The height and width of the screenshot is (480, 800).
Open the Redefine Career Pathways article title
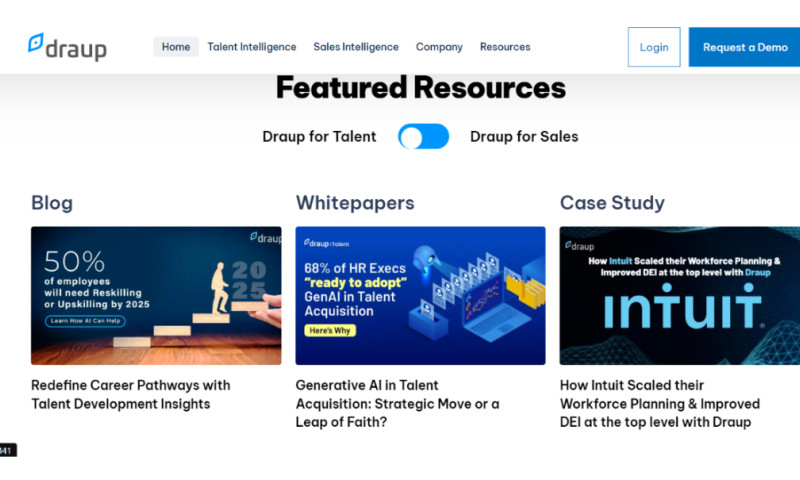tap(130, 394)
